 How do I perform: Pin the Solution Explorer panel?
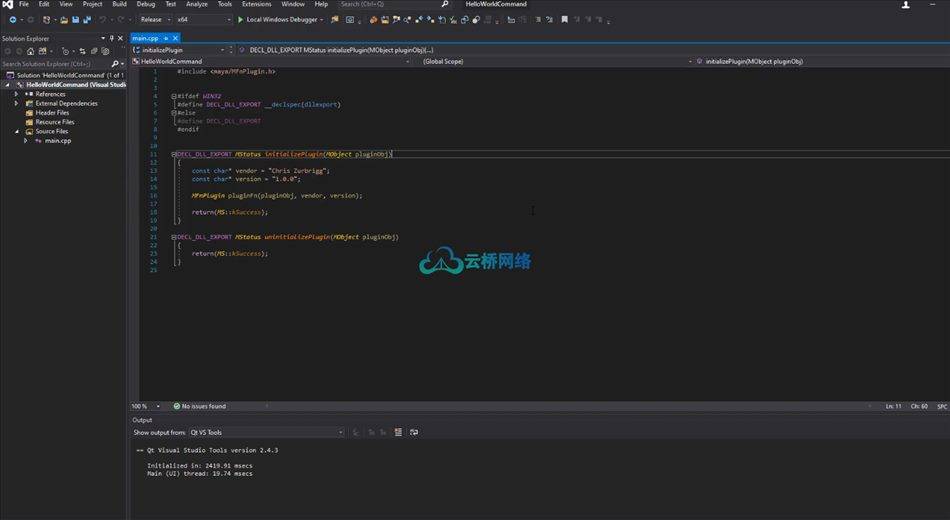(x=111, y=38)
